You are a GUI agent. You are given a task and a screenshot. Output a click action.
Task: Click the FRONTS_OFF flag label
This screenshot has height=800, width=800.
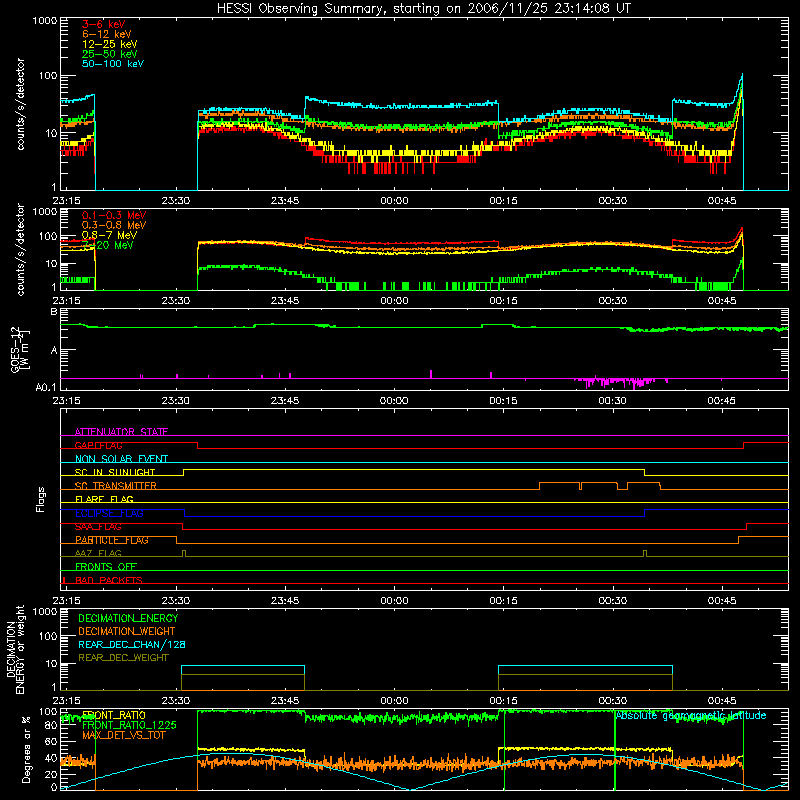click(x=106, y=567)
